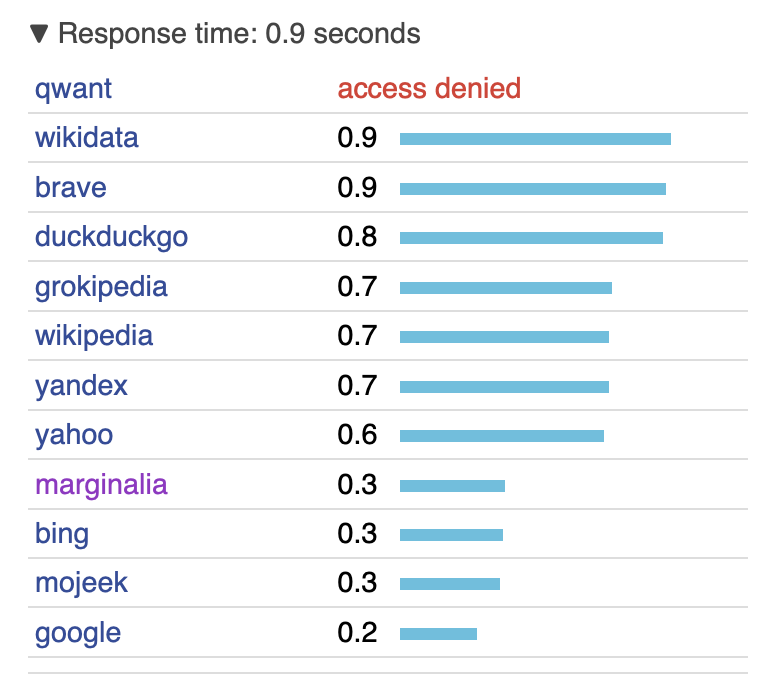Open the mojeek engine link
The width and height of the screenshot is (770, 688).
click(81, 583)
